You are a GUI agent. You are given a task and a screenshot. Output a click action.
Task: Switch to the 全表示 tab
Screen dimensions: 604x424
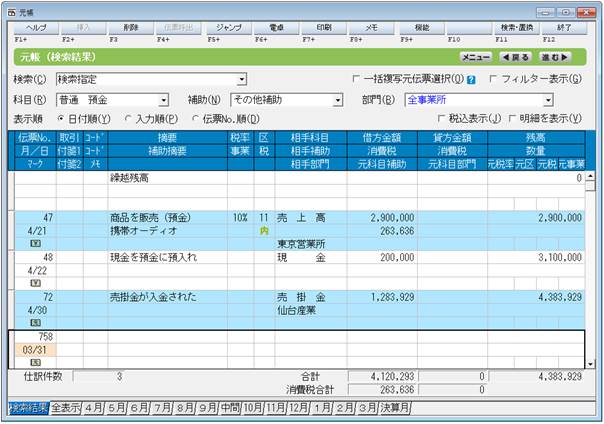[x=65, y=408]
